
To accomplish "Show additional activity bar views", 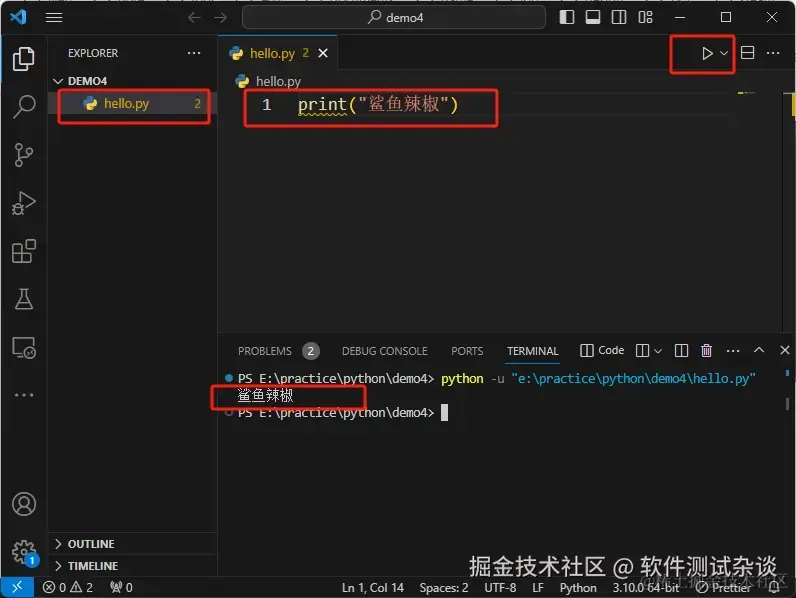I will [23, 395].
